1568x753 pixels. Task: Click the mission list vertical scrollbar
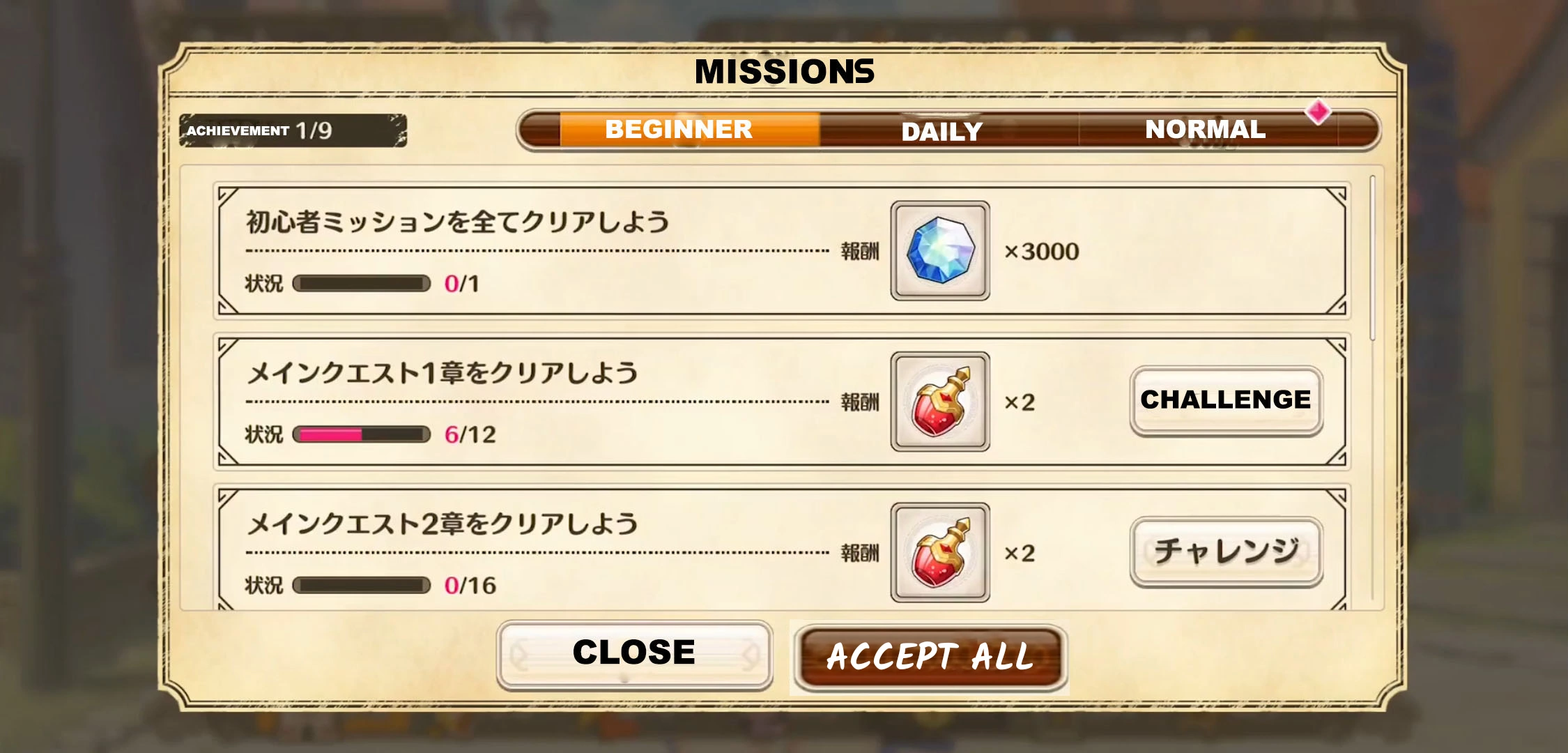click(x=1372, y=258)
